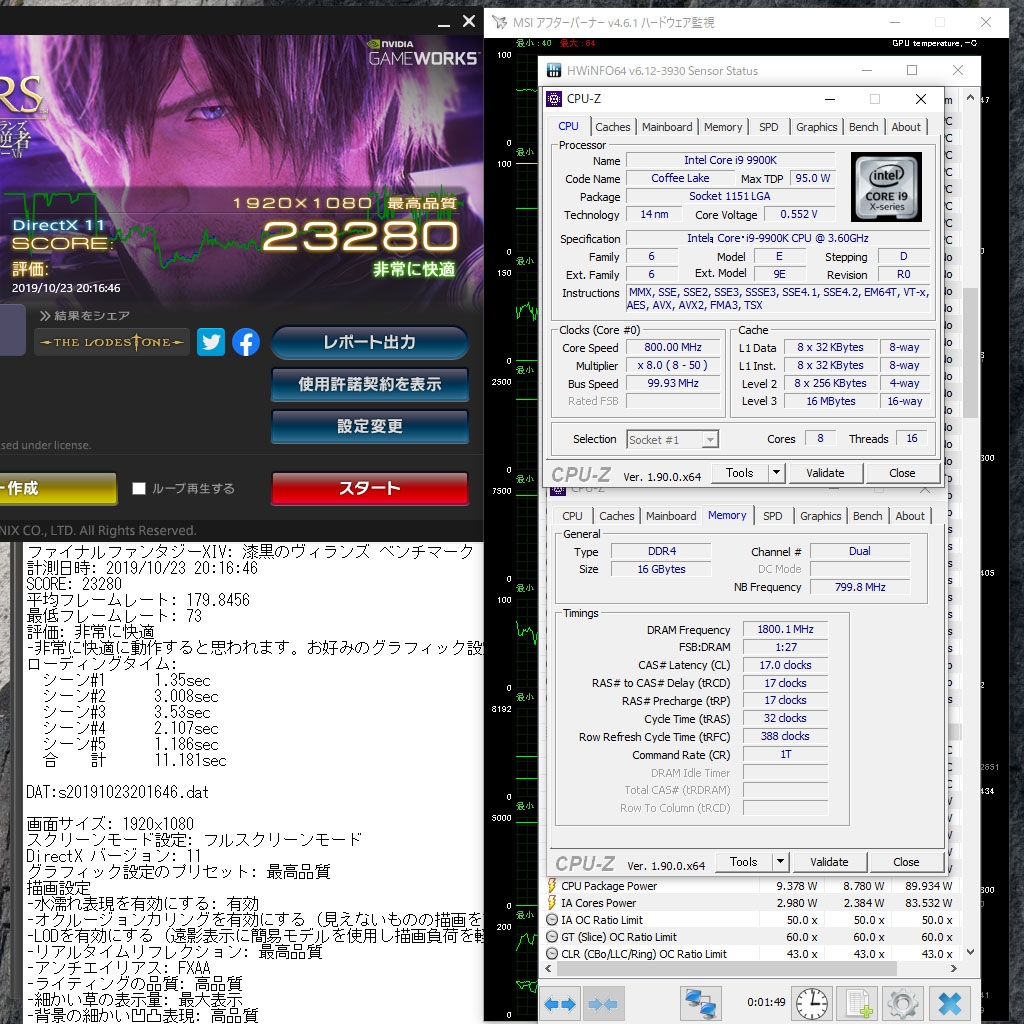Click Validate in front CPU-Z window

[x=825, y=472]
